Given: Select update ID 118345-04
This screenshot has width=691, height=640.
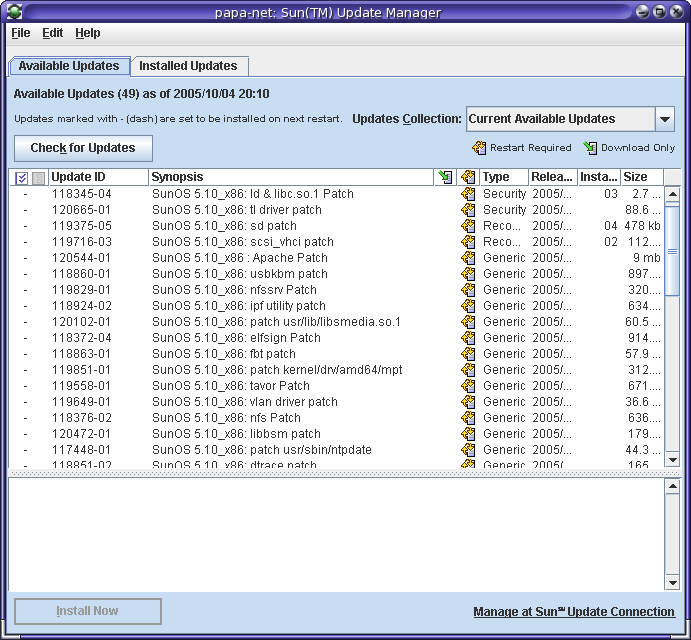Looking at the screenshot, I should 82,193.
